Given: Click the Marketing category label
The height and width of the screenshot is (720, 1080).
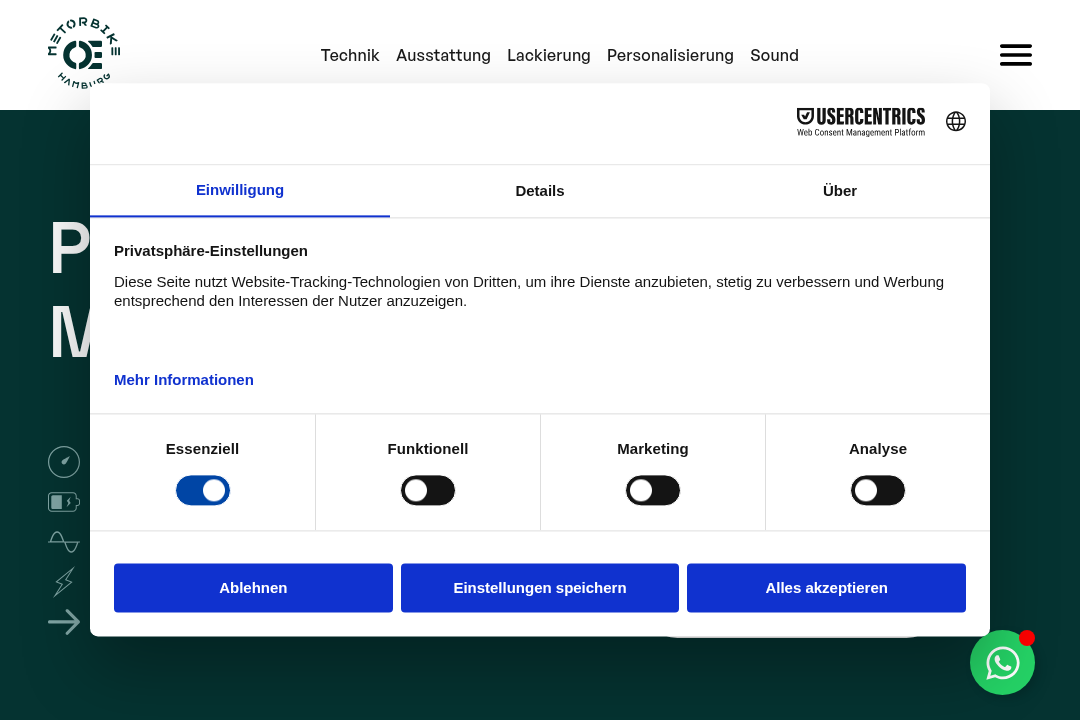Looking at the screenshot, I should (x=653, y=449).
